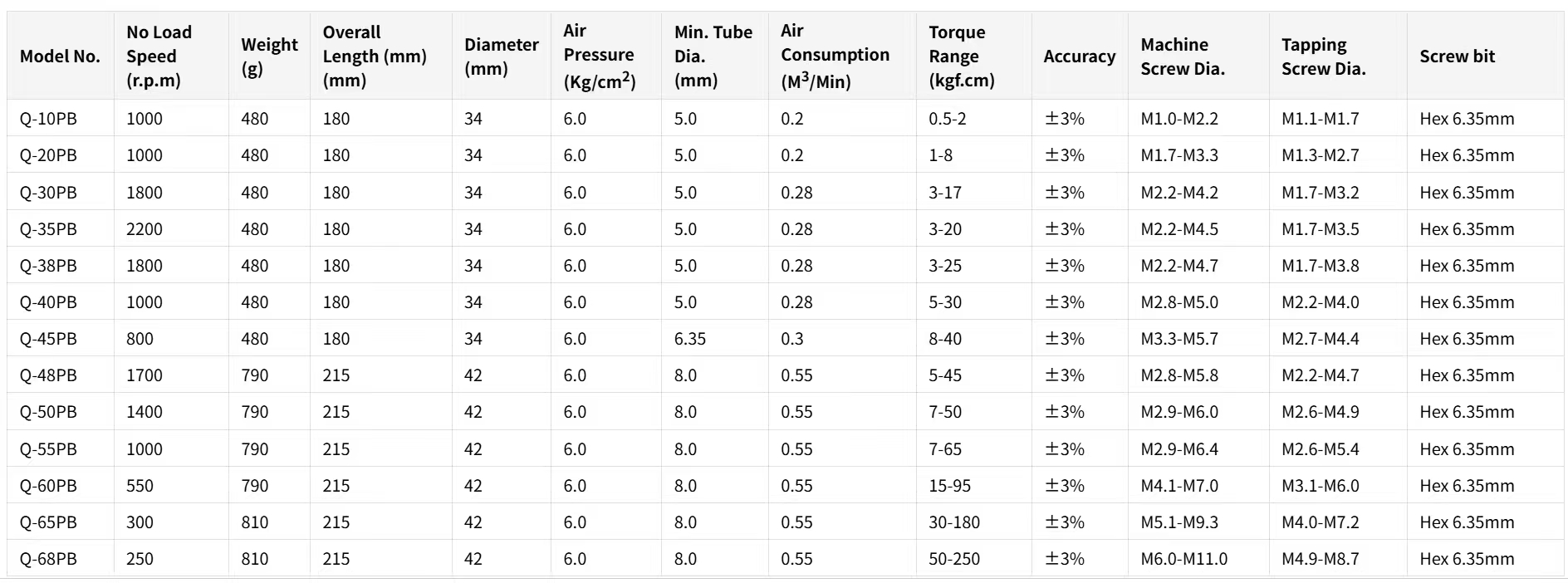This screenshot has width=1568, height=583.
Task: Click the M2.7-M4.4 tapping screw cell
Action: [1320, 339]
